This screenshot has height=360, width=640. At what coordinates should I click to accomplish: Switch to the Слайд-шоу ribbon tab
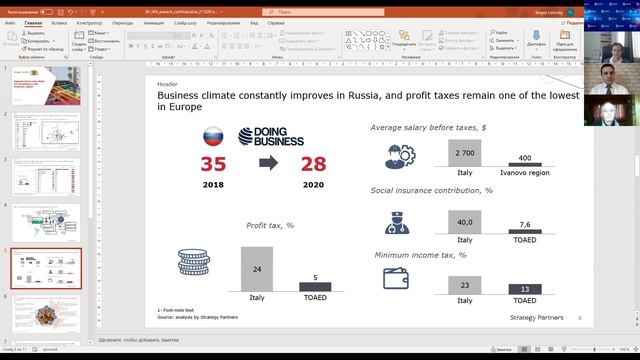(185, 23)
